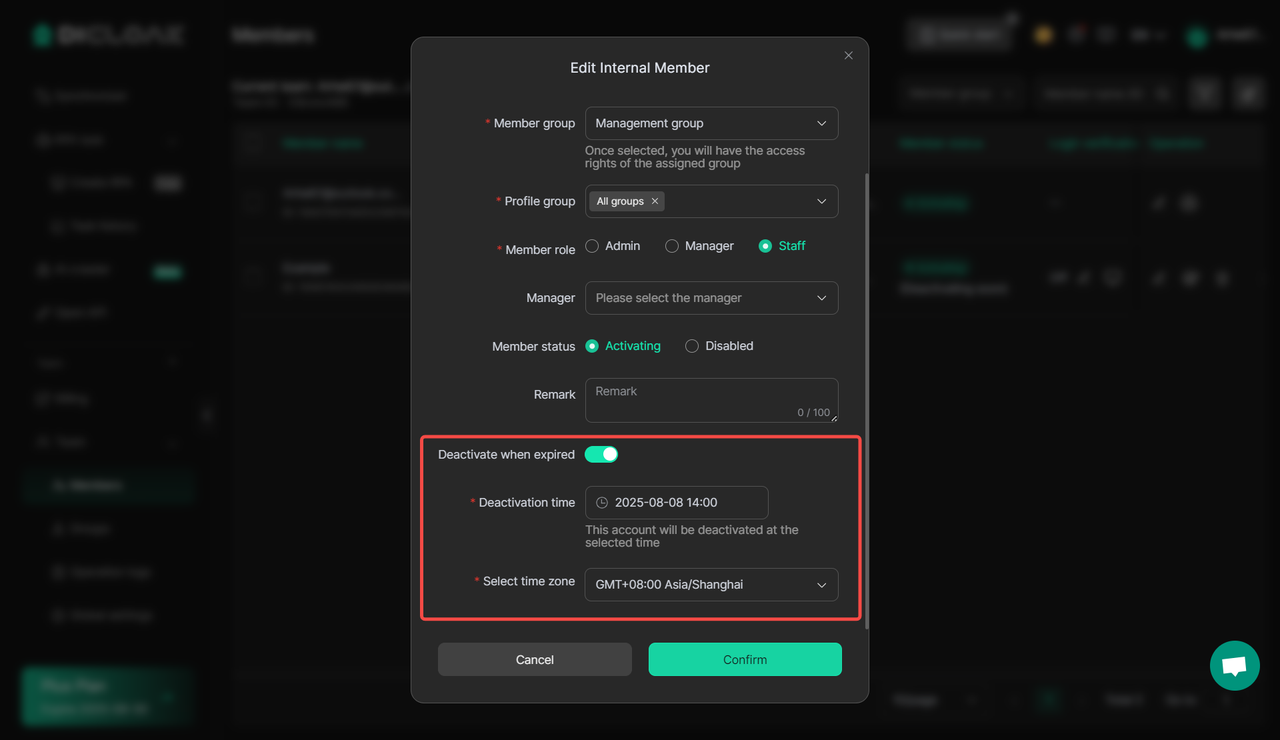Screen dimensions: 1280x740
Task: Click the clock icon in Deactivation time
Action: (602, 503)
